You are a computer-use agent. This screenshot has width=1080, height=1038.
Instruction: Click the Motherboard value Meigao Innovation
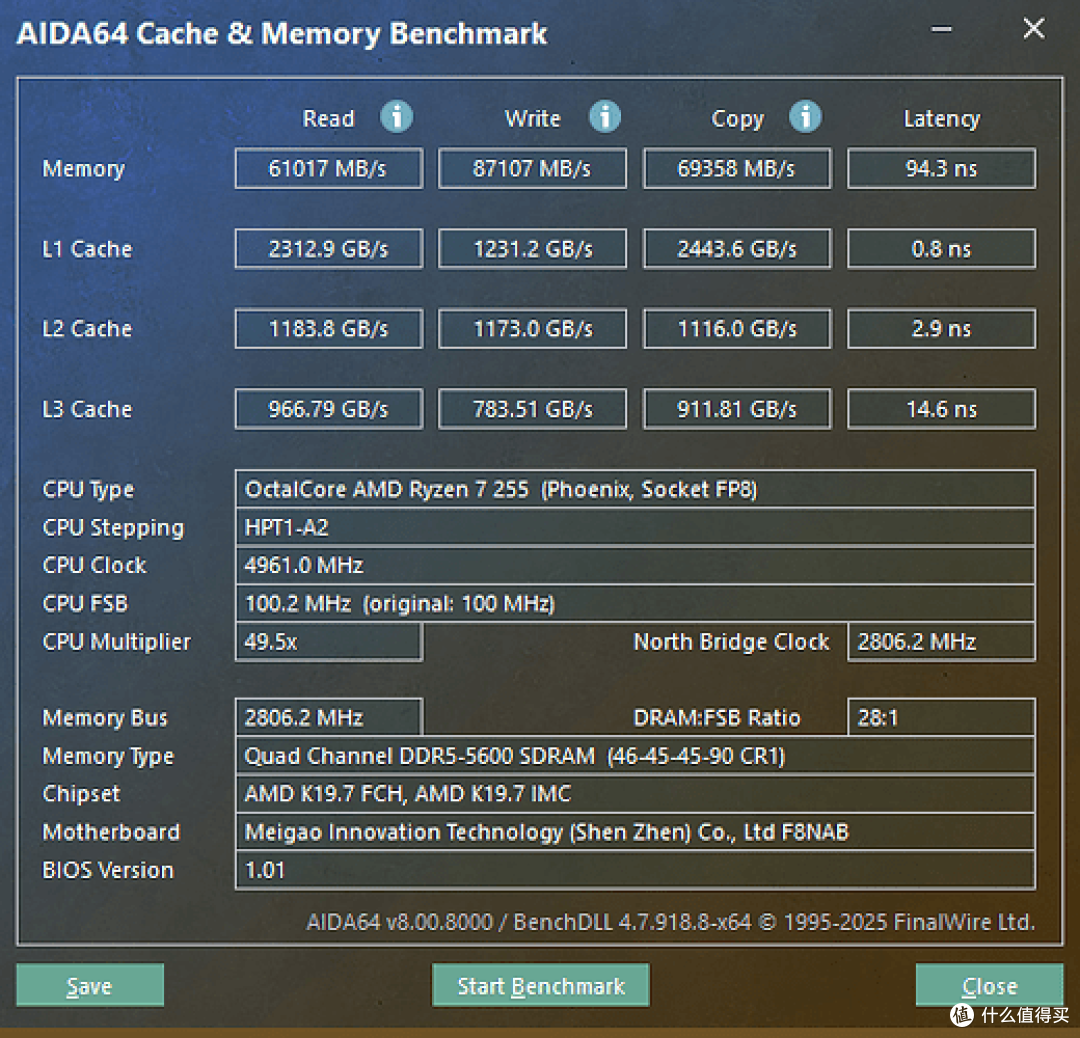click(635, 832)
